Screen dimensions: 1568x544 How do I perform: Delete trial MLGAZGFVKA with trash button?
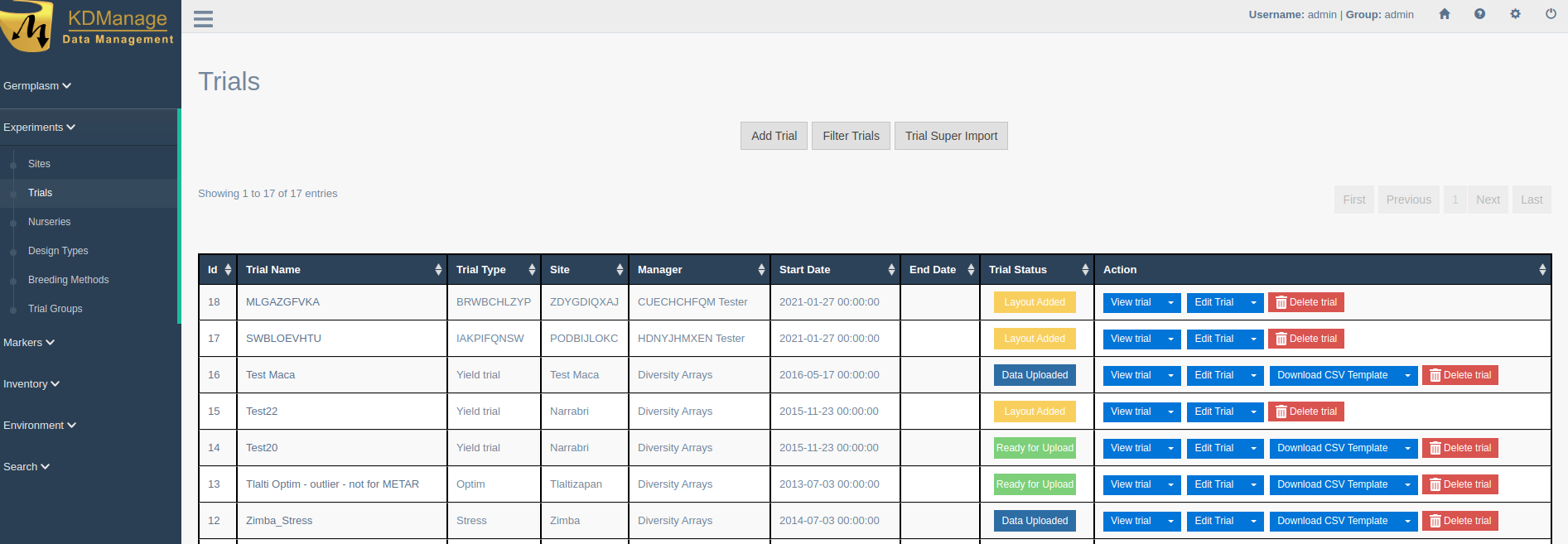point(1305,302)
